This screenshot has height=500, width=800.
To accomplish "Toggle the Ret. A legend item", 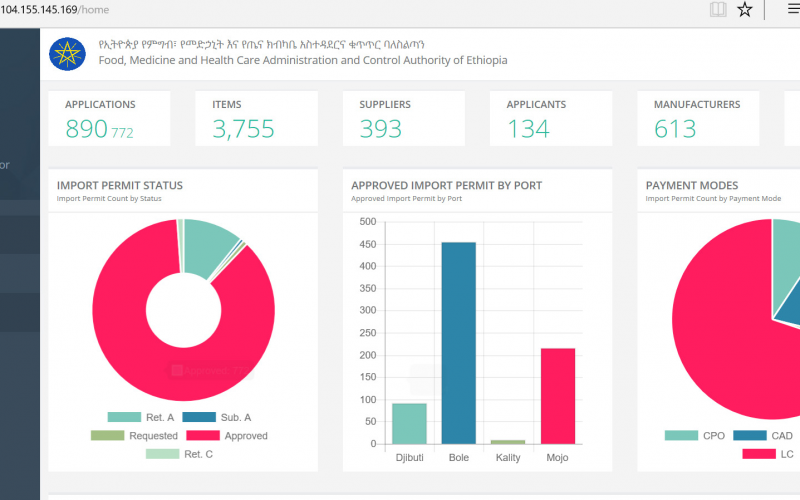I will point(142,417).
